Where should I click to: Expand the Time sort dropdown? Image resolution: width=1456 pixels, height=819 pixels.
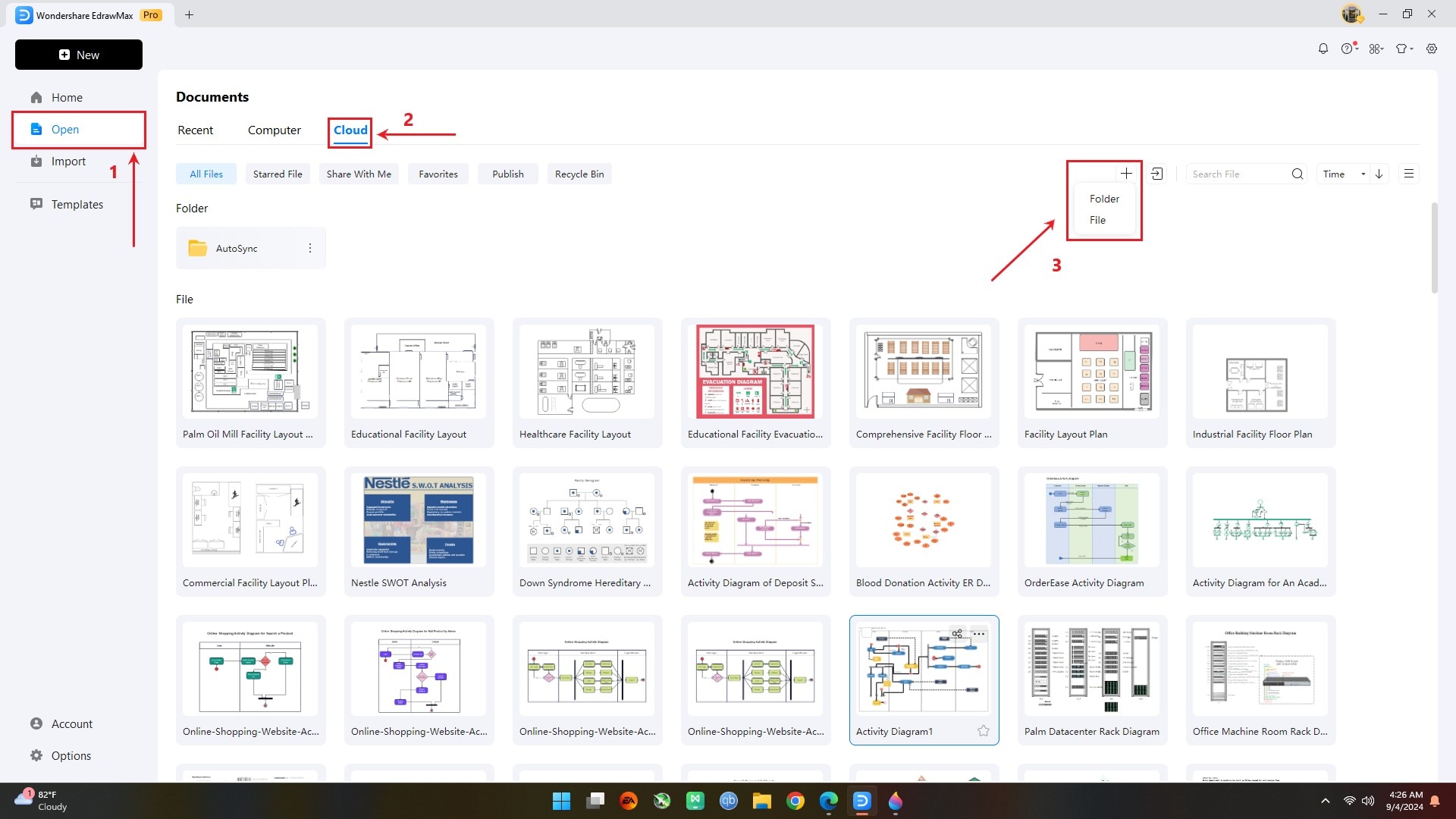point(1343,174)
